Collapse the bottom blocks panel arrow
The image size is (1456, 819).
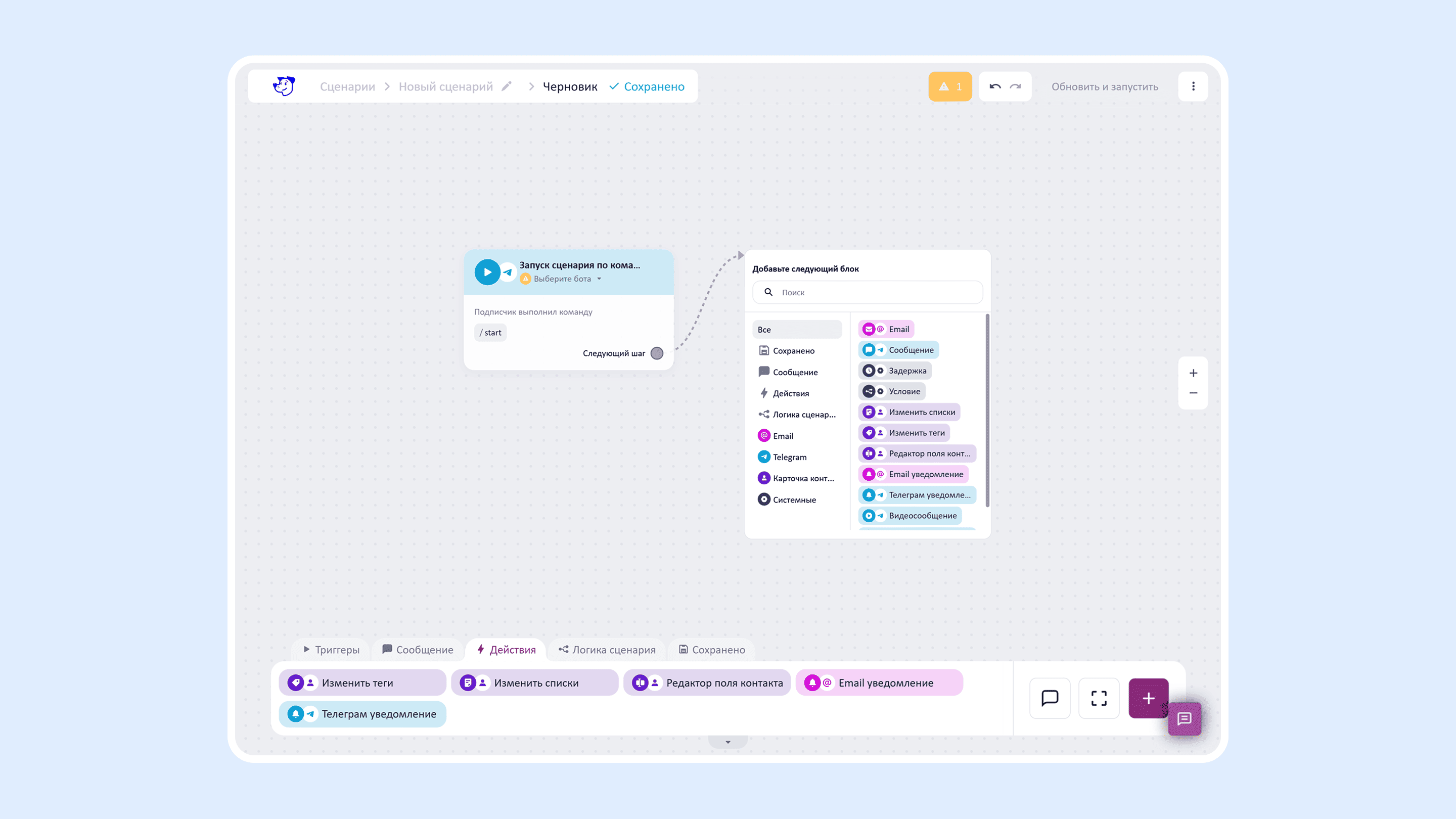727,742
